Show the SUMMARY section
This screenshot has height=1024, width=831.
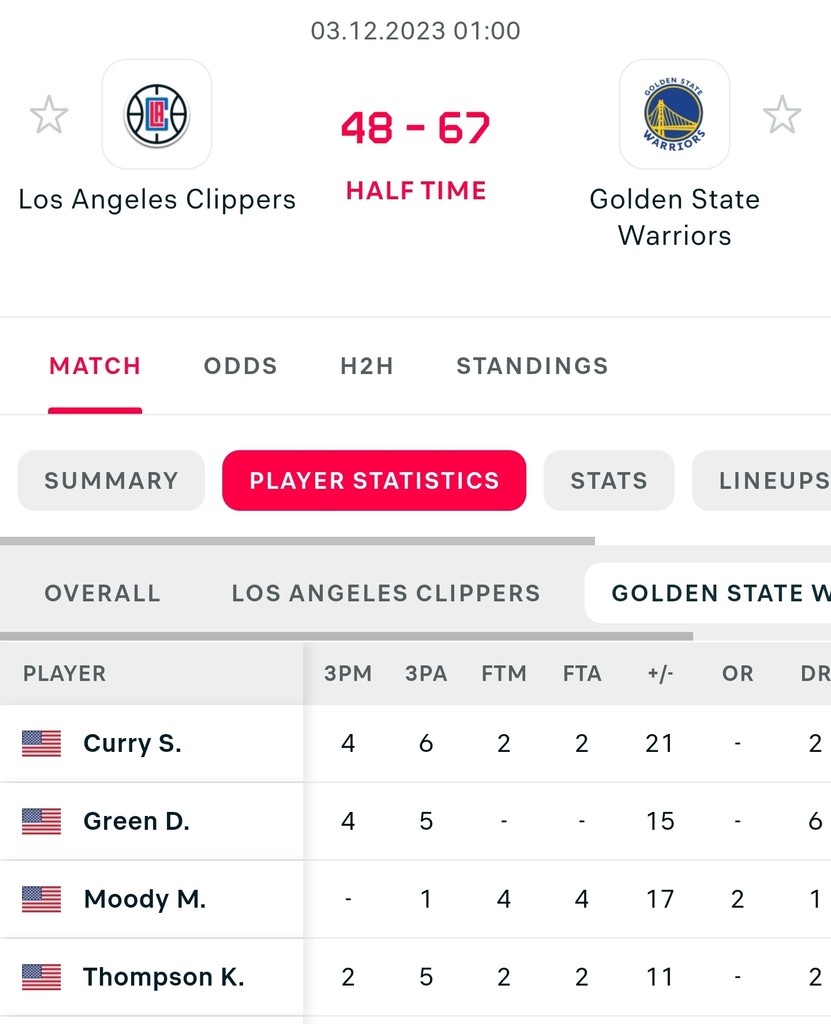click(x=111, y=481)
